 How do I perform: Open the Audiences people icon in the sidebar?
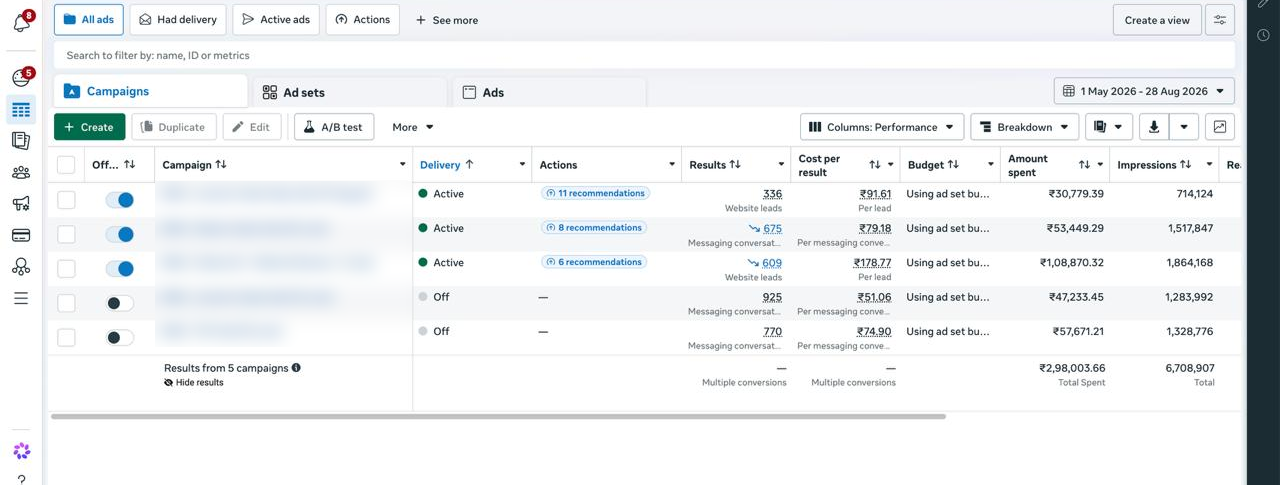pyautogui.click(x=21, y=172)
